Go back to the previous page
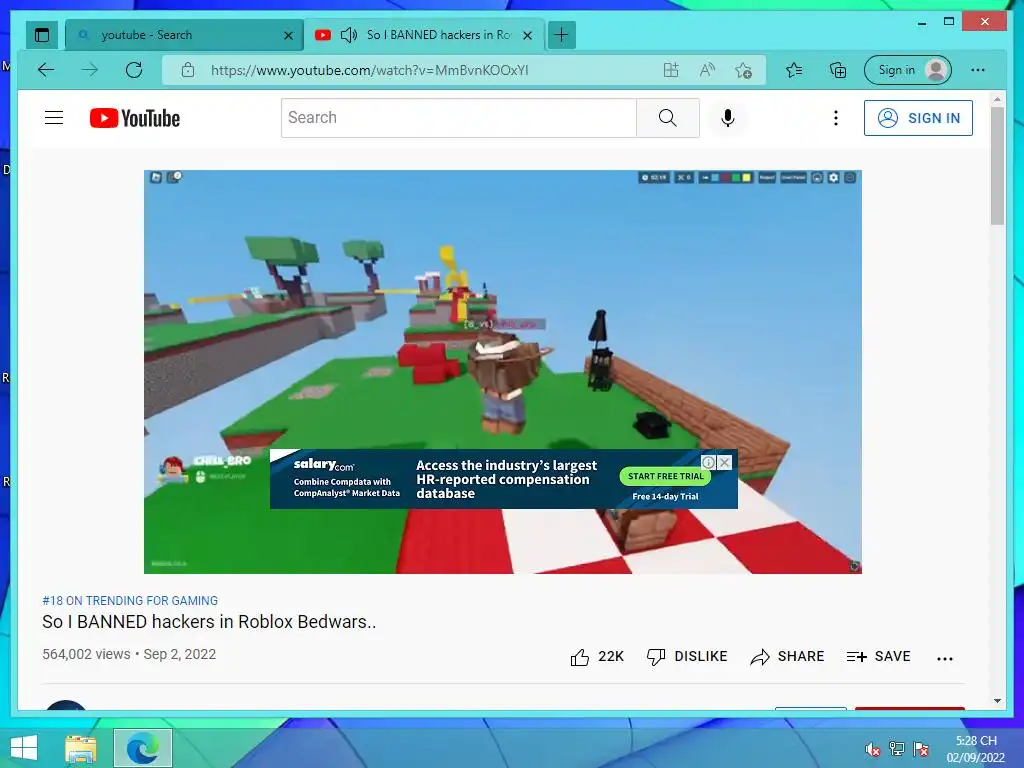The width and height of the screenshot is (1024, 768). pyautogui.click(x=46, y=70)
